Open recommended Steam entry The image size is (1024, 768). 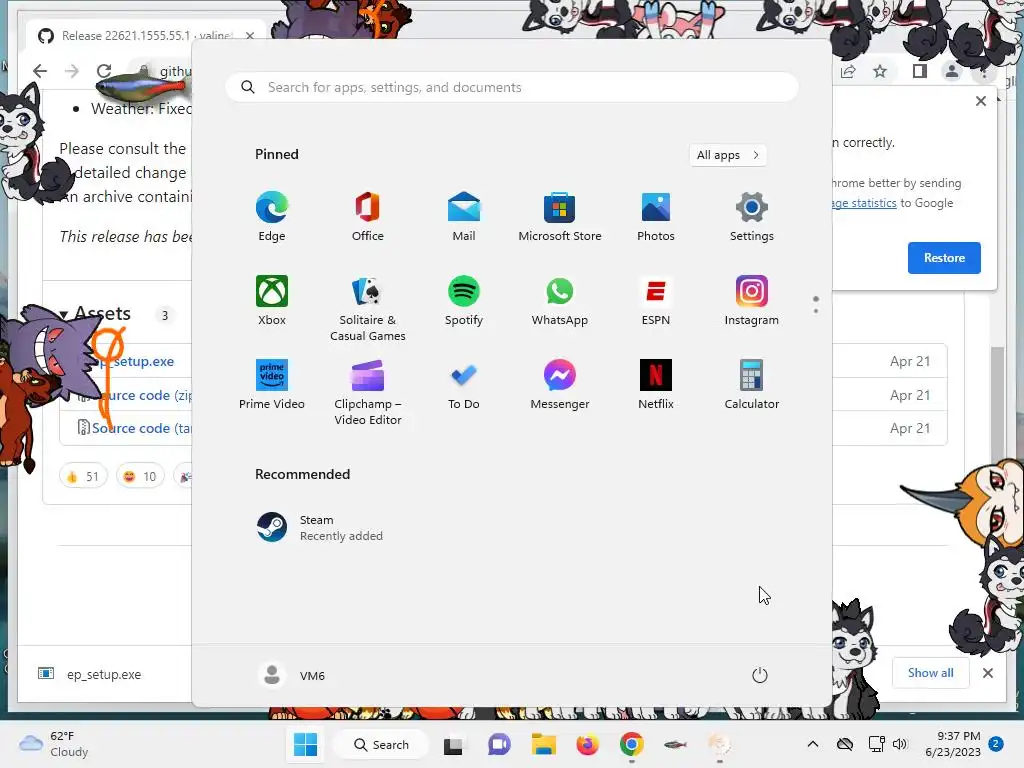point(320,528)
